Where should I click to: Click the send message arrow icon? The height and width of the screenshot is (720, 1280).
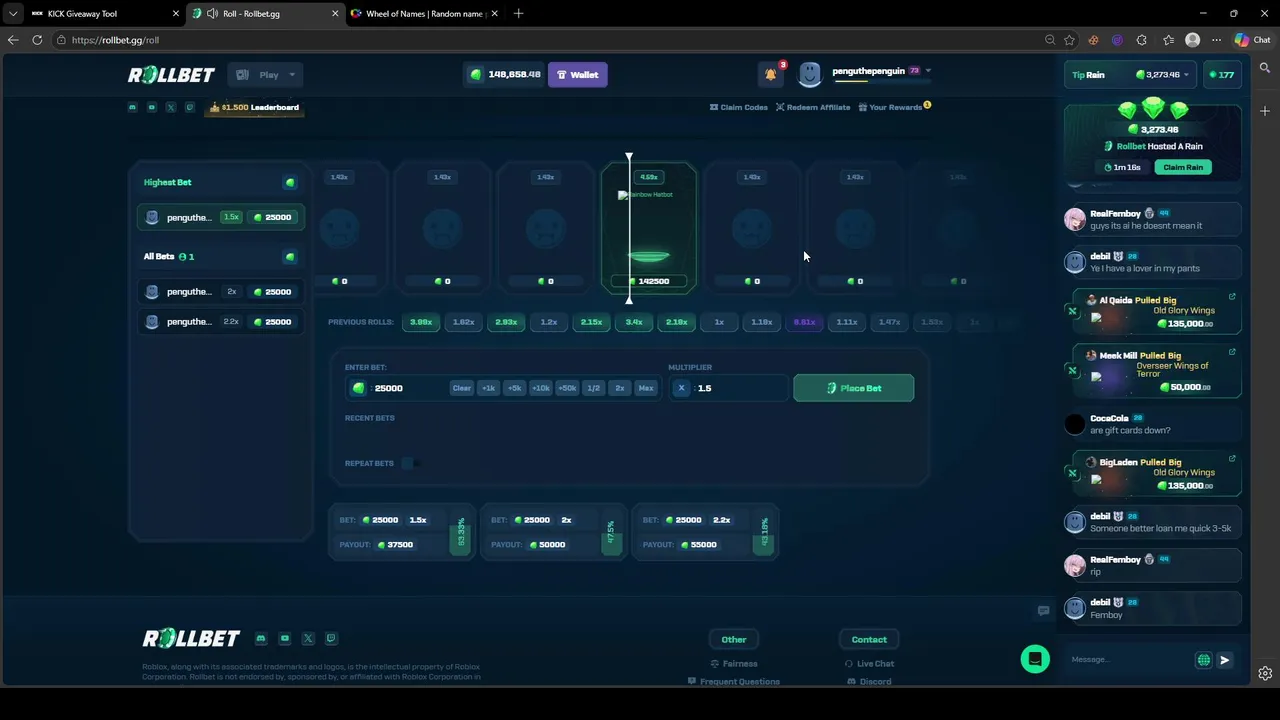(x=1224, y=660)
